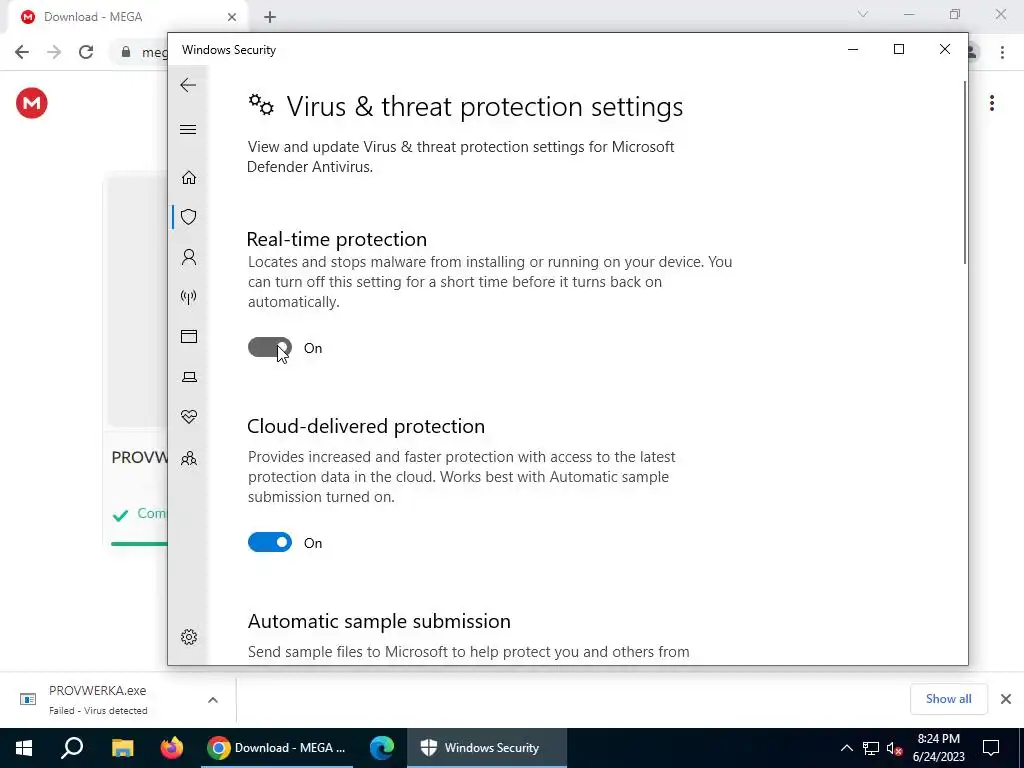Open Firewall & network protection icon
The image size is (1024, 768).
coord(189,297)
